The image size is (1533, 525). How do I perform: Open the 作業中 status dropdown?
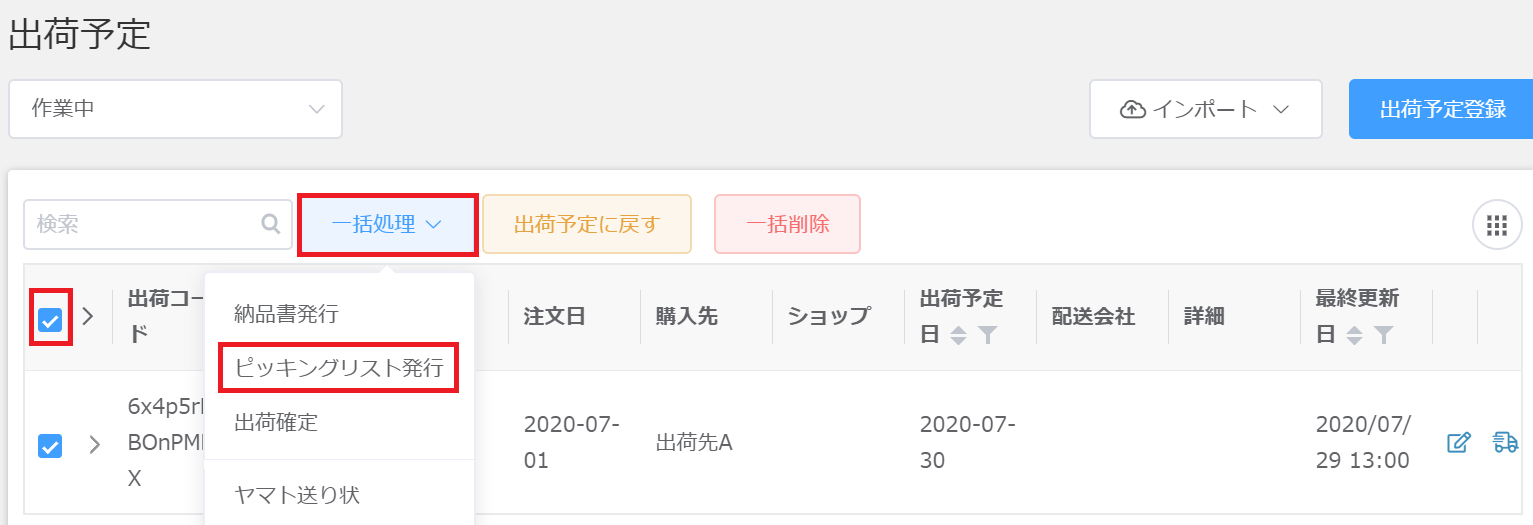tap(175, 109)
